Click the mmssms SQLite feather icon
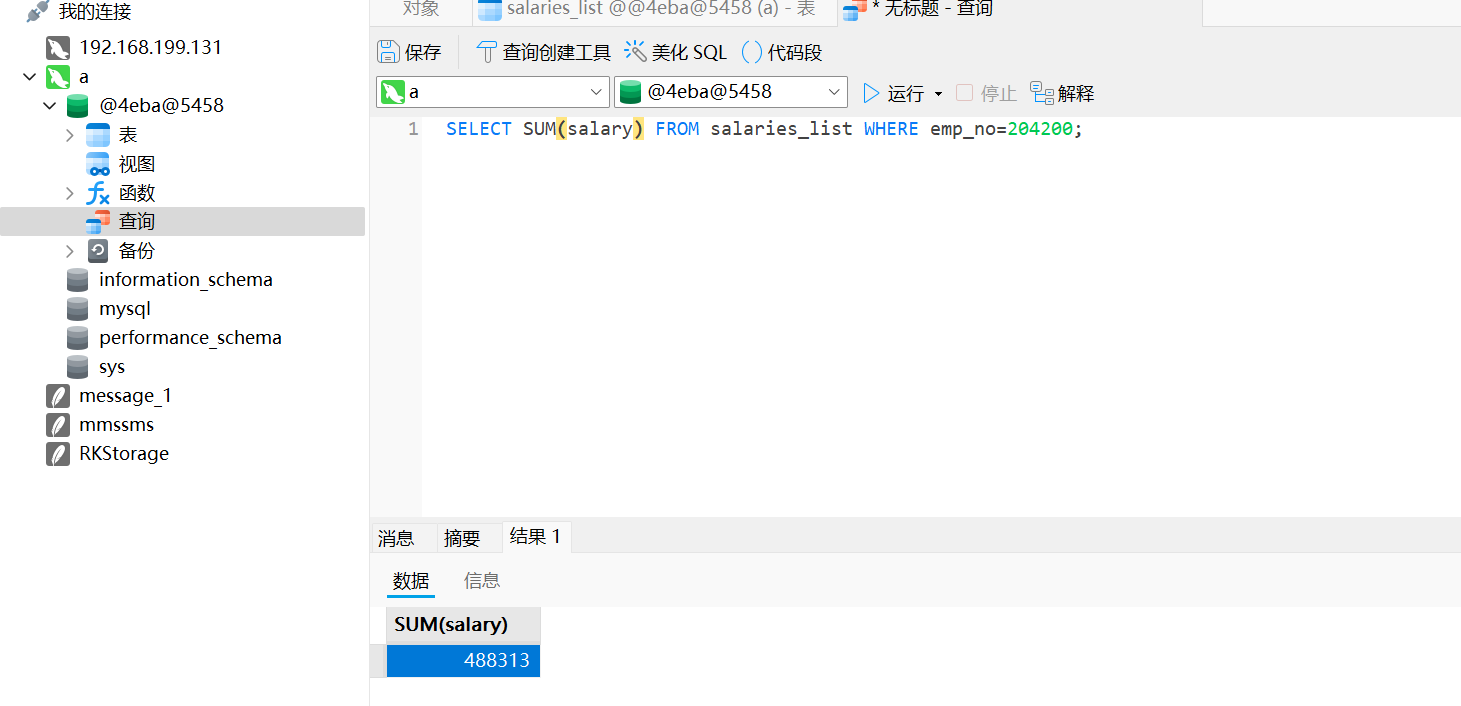The height and width of the screenshot is (706, 1461). tap(58, 425)
